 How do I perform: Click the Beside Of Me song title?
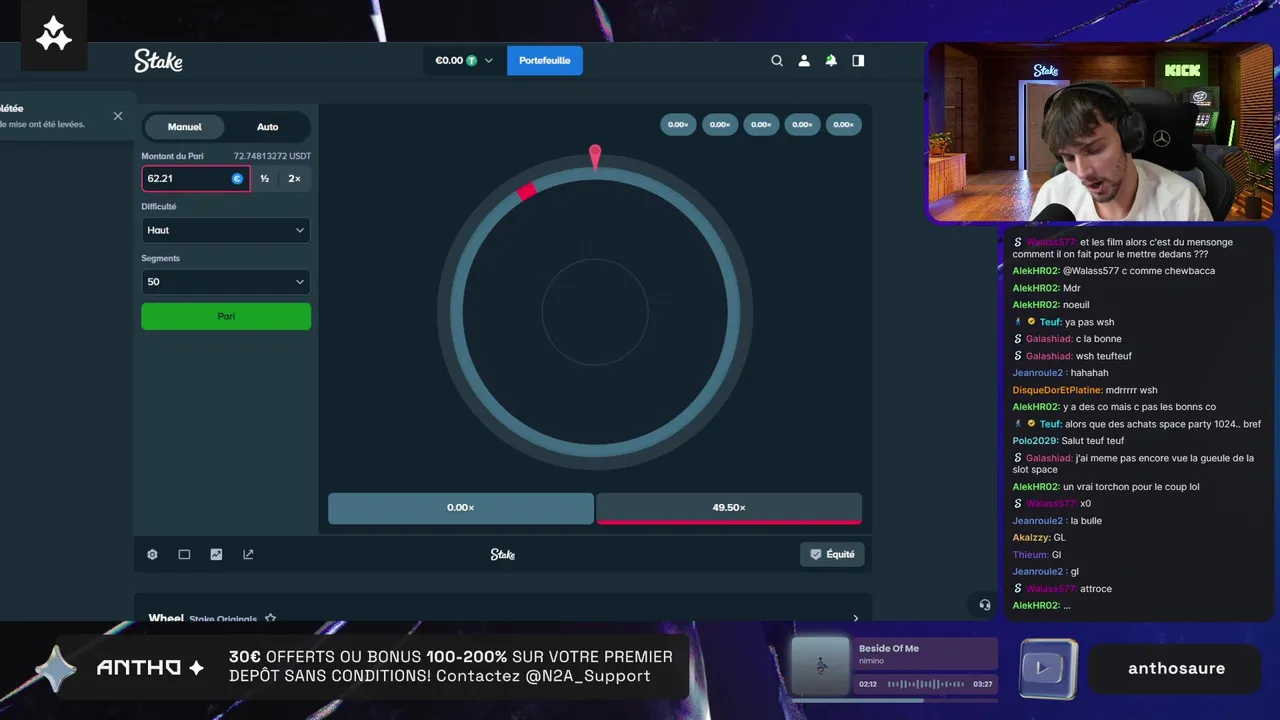(x=889, y=648)
